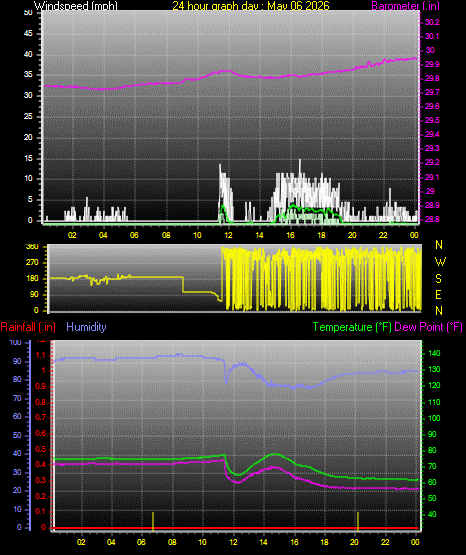466x555 pixels.
Task: Click the 24 hour graph day title
Action: point(251,5)
